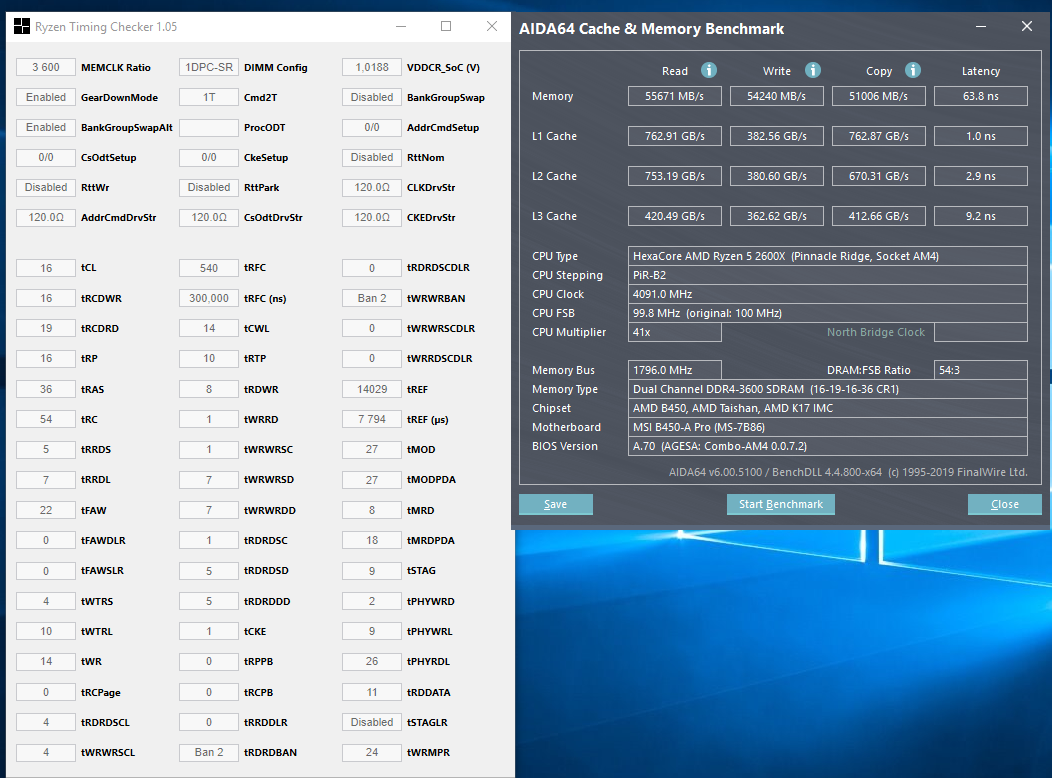
Task: Click the AddrCmdDrvStr 120.0Ω value
Action: (x=46, y=217)
